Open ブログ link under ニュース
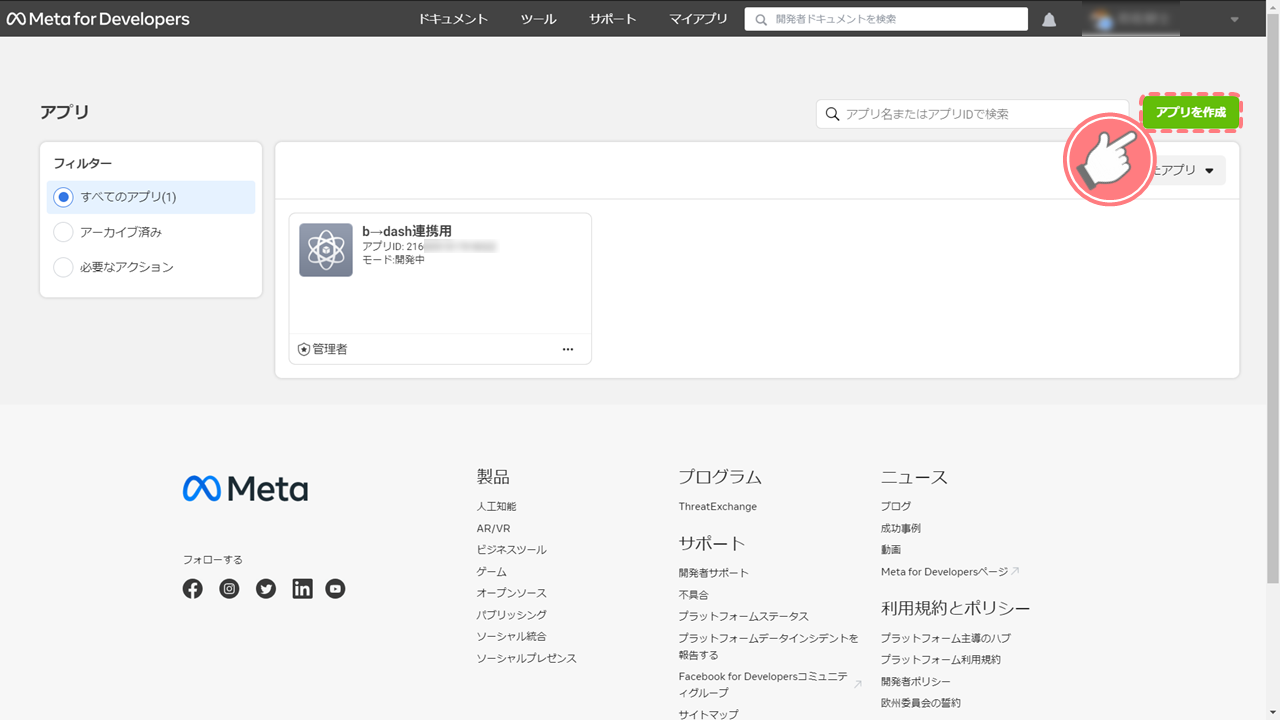Screen dimensions: 1280x720 click(896, 507)
